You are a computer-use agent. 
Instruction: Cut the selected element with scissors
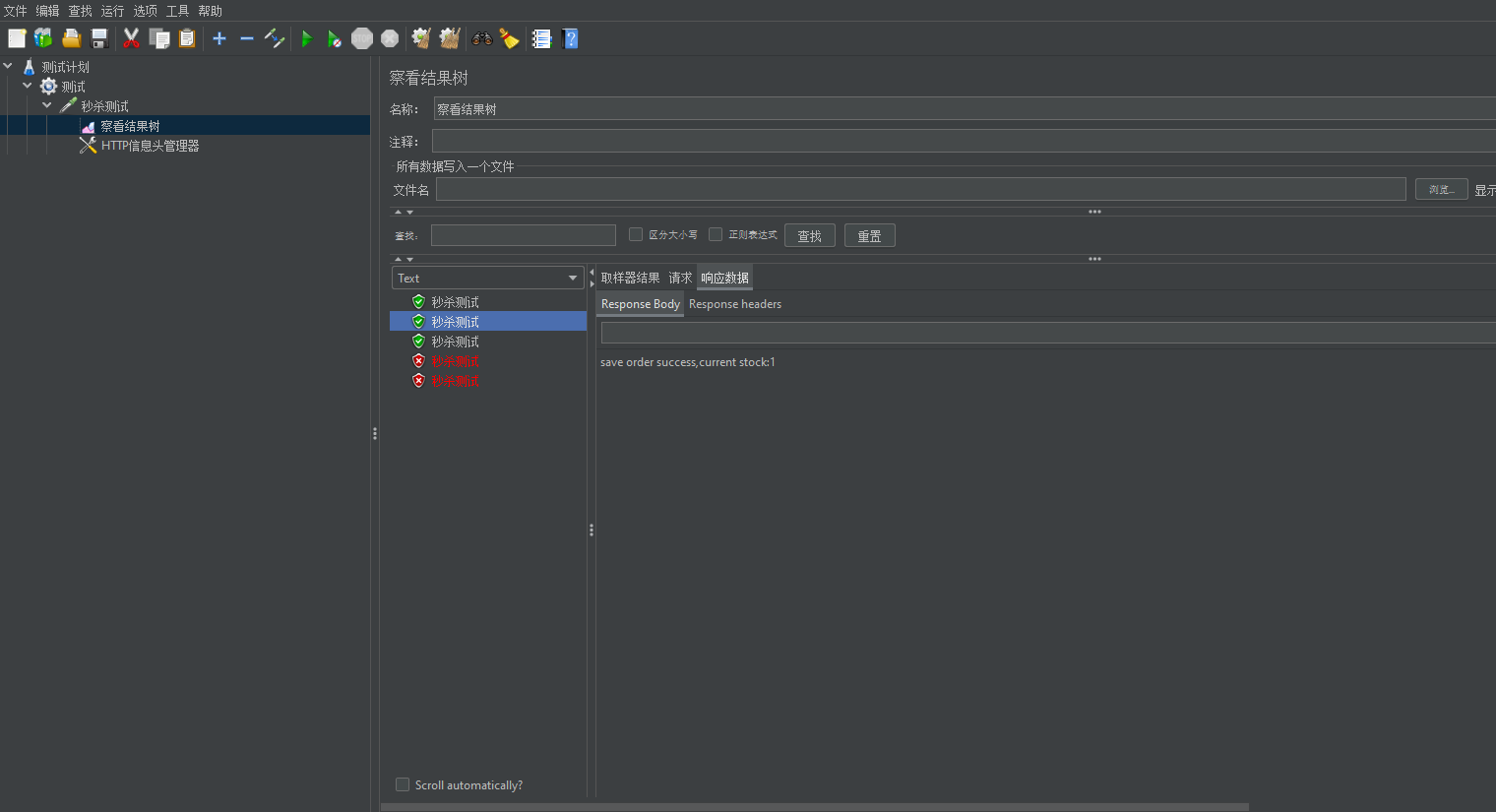[x=131, y=38]
